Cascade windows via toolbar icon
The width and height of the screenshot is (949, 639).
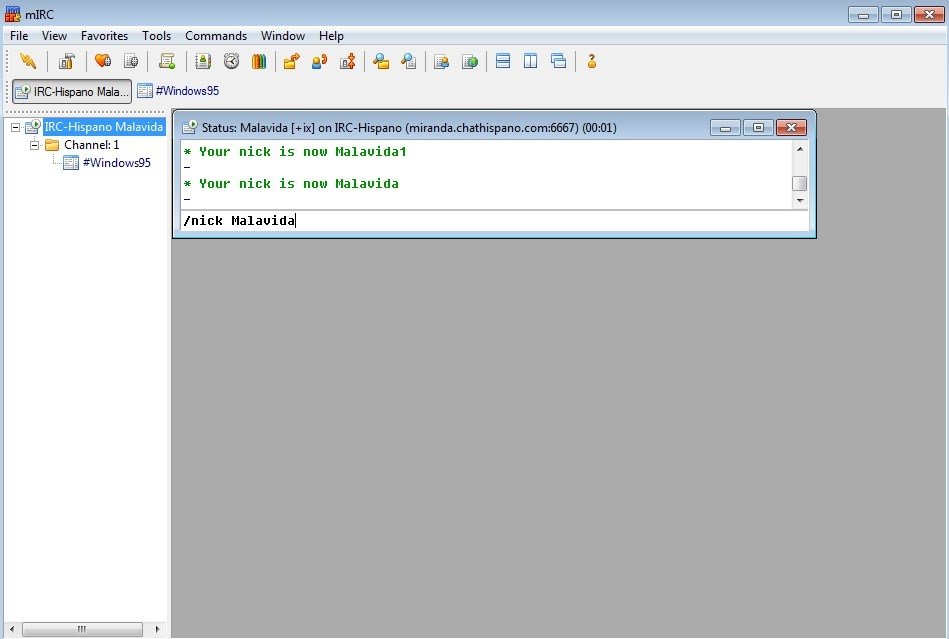coord(558,61)
